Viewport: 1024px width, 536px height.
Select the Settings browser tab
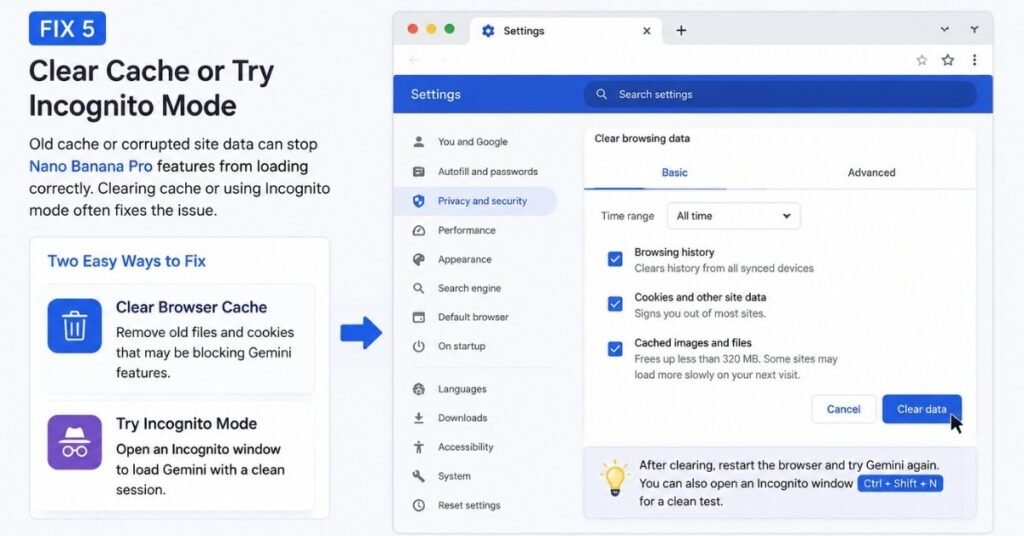coord(566,31)
